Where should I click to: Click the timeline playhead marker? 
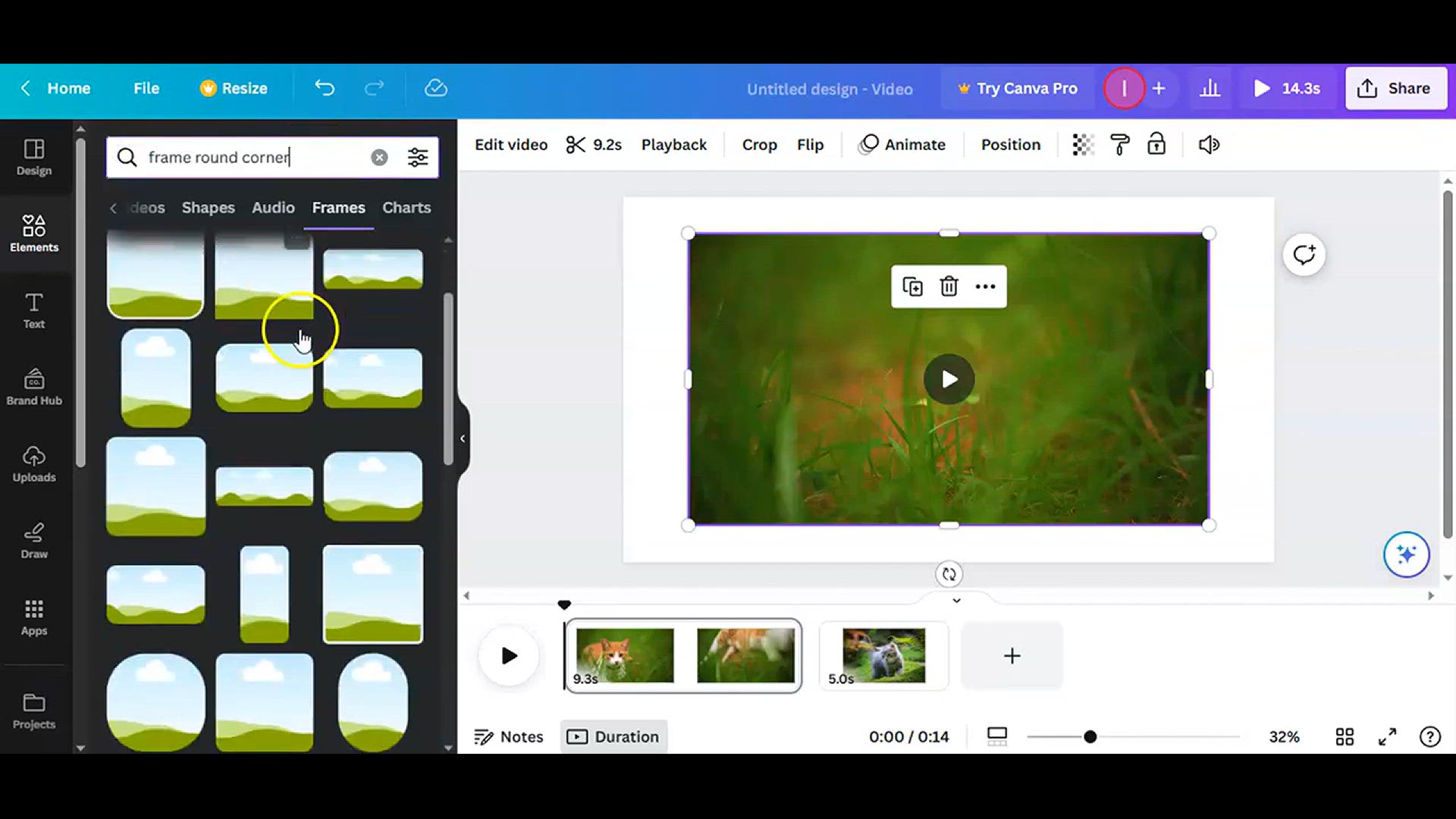[563, 604]
